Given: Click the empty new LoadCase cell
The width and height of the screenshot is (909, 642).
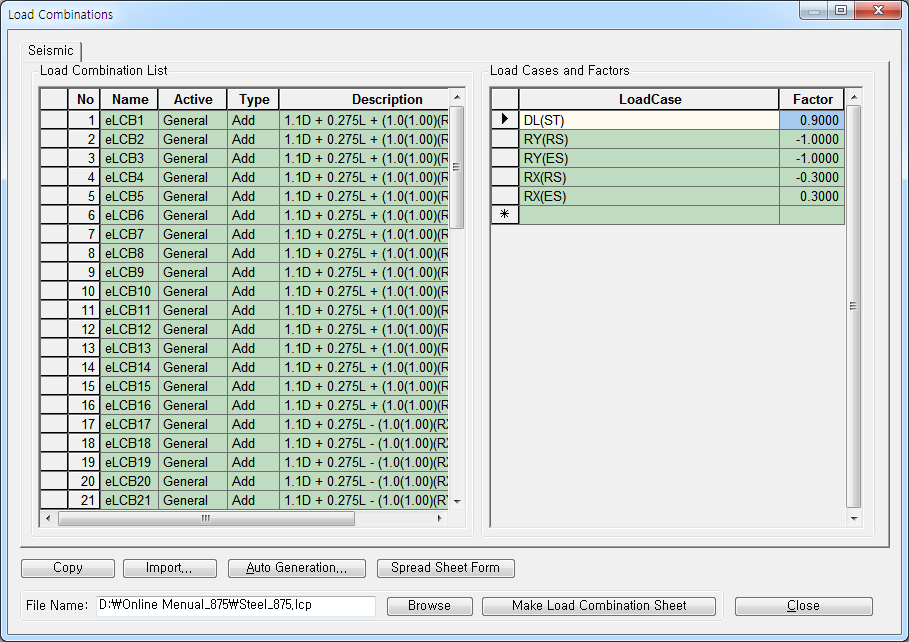Looking at the screenshot, I should tap(649, 215).
